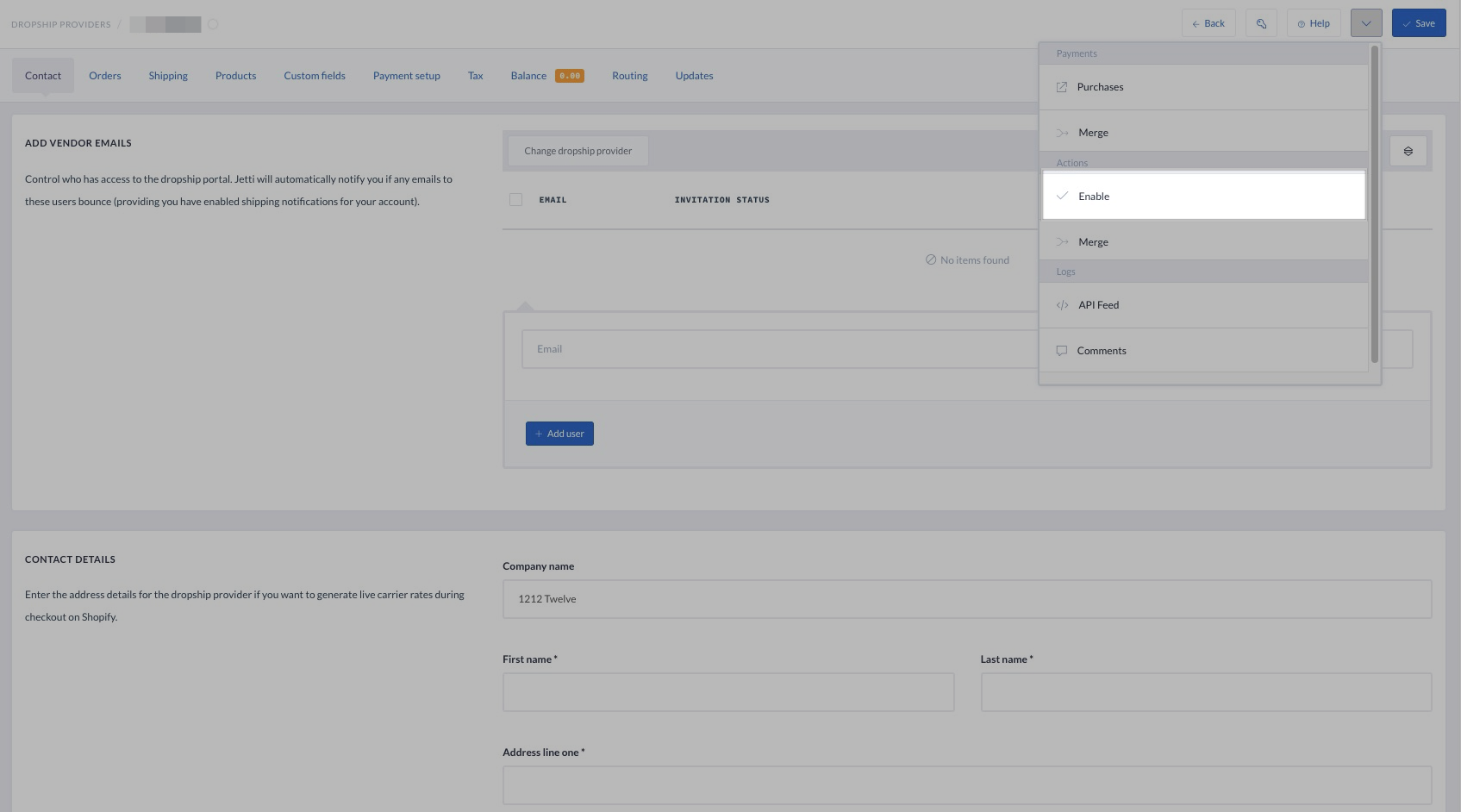
Task: Follow the Dropship Providers breadcrumb link
Action: pyautogui.click(x=61, y=24)
